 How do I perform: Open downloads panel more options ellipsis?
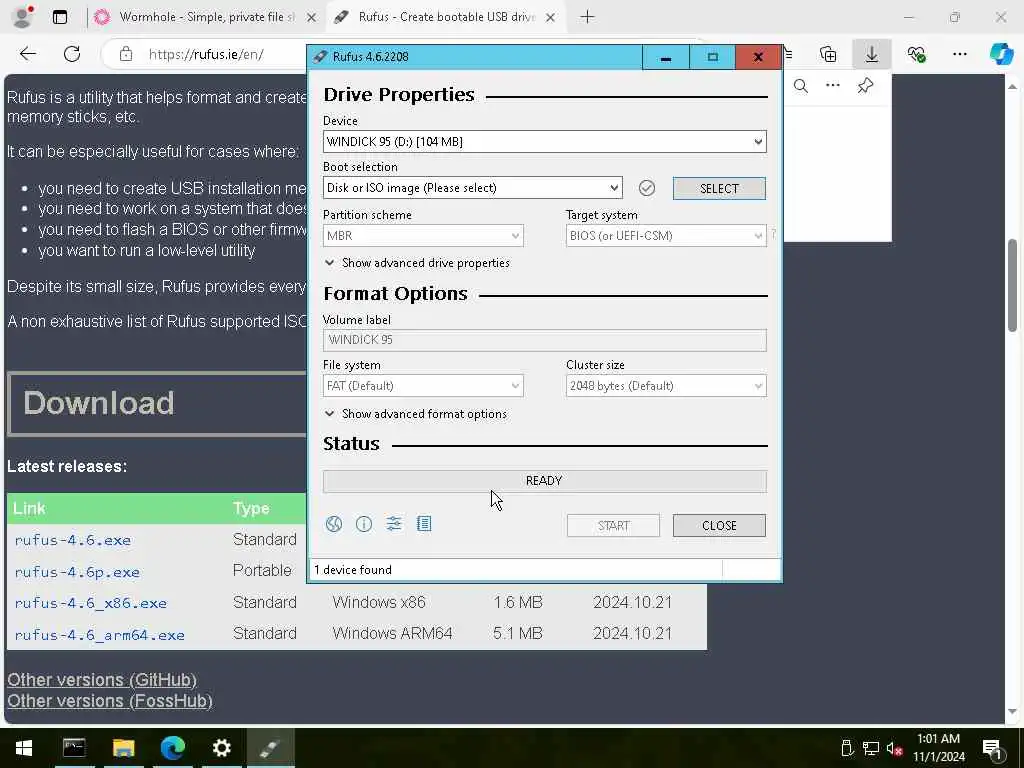pyautogui.click(x=833, y=86)
